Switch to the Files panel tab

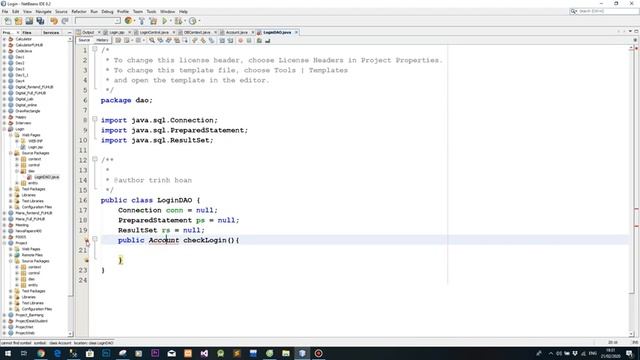[27, 32]
